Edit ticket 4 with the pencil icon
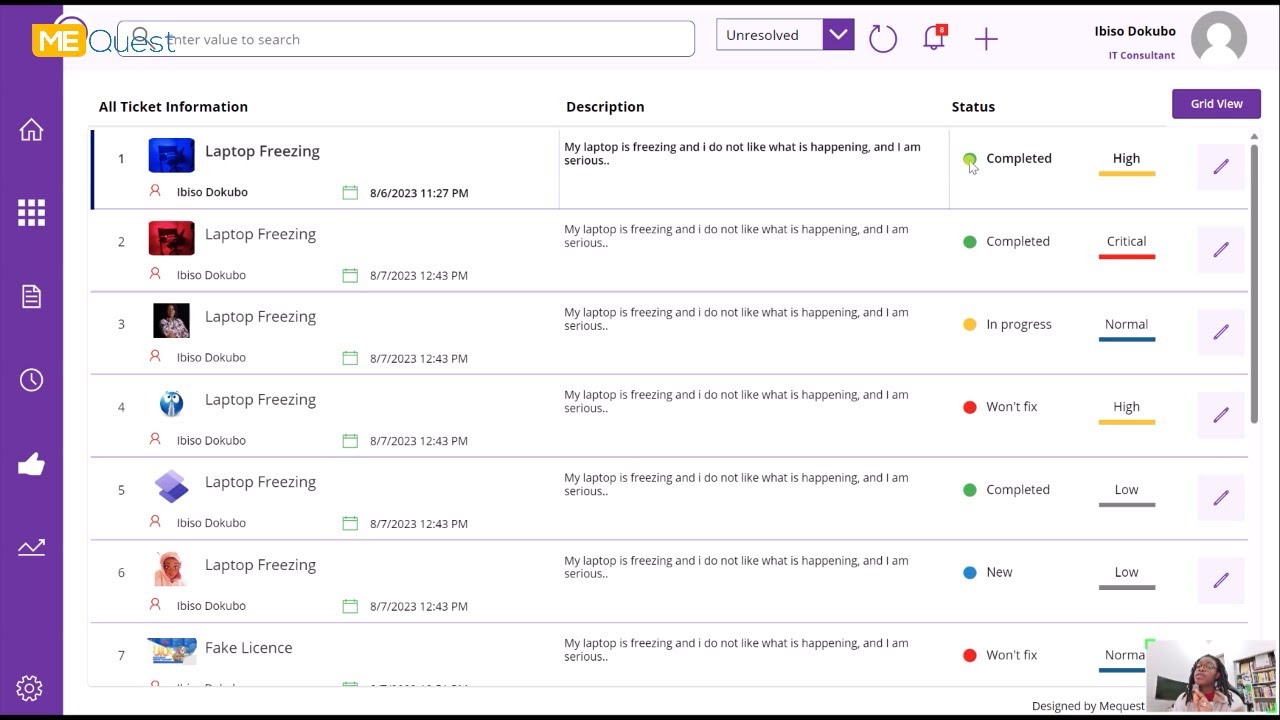This screenshot has height=720, width=1280. pyautogui.click(x=1221, y=415)
